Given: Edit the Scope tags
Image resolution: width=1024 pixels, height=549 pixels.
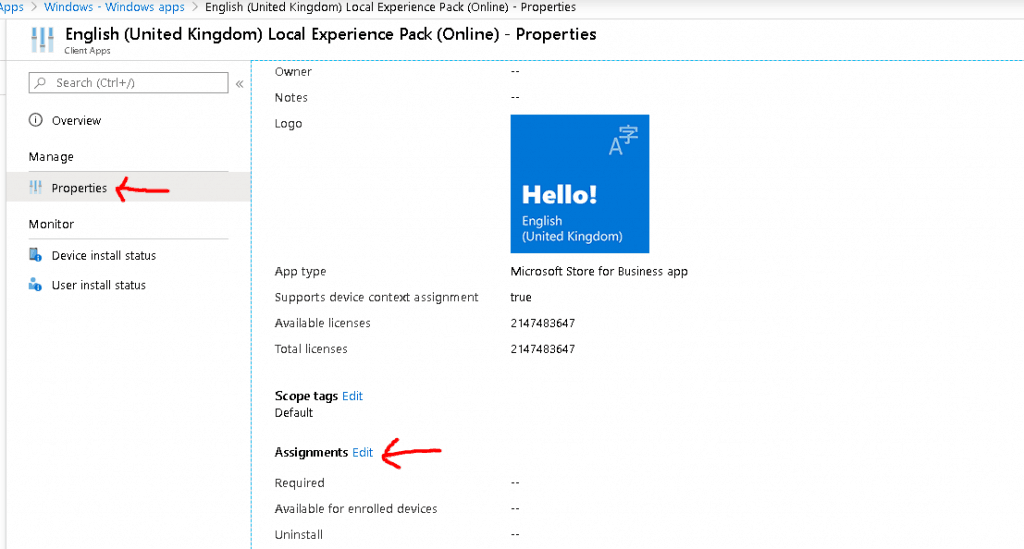Looking at the screenshot, I should [352, 396].
